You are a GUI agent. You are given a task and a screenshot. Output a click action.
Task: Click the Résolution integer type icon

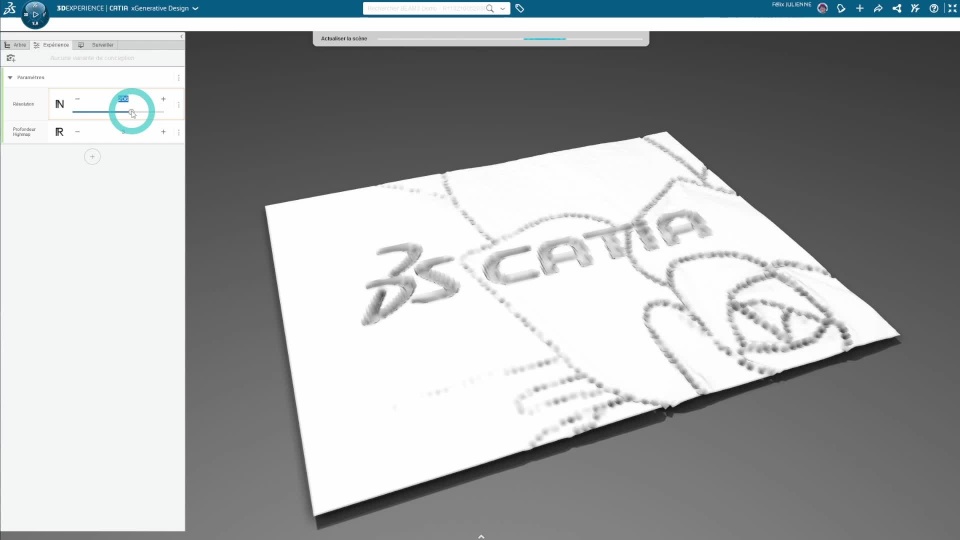(59, 104)
